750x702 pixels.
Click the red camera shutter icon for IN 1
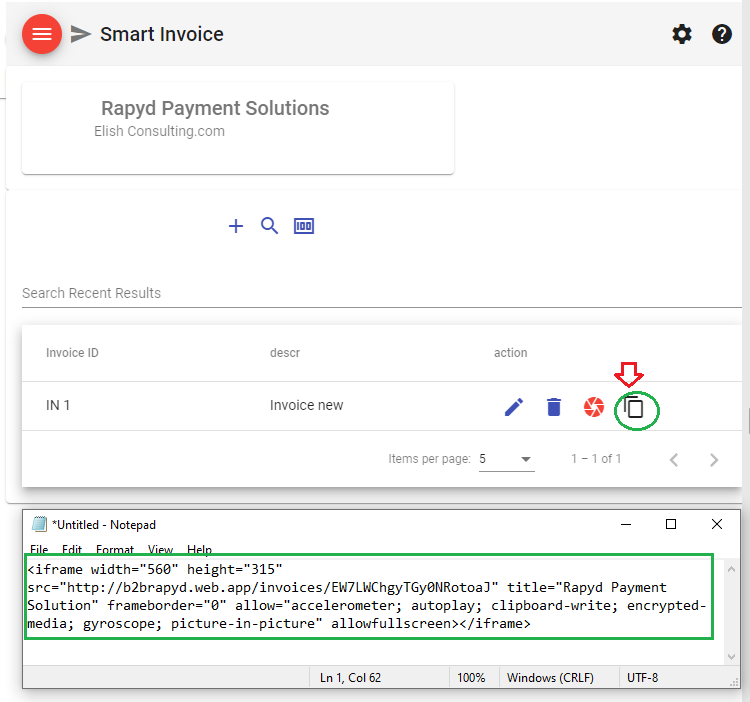594,407
